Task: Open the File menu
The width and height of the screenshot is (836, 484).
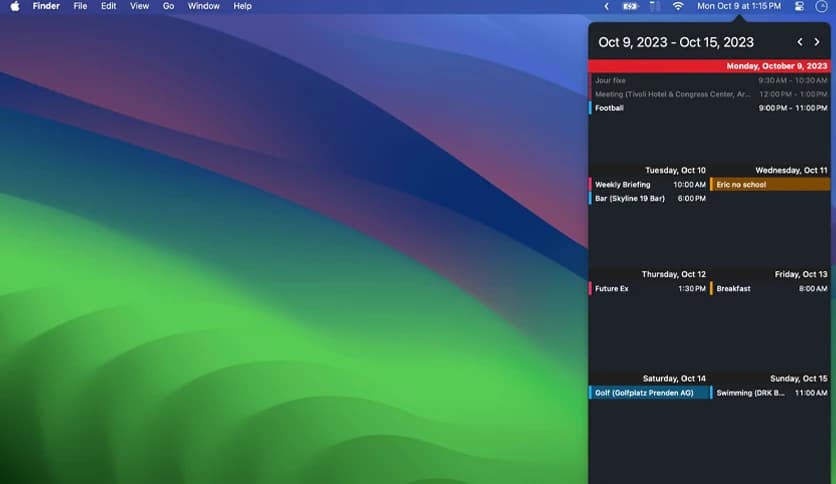Action: [80, 6]
